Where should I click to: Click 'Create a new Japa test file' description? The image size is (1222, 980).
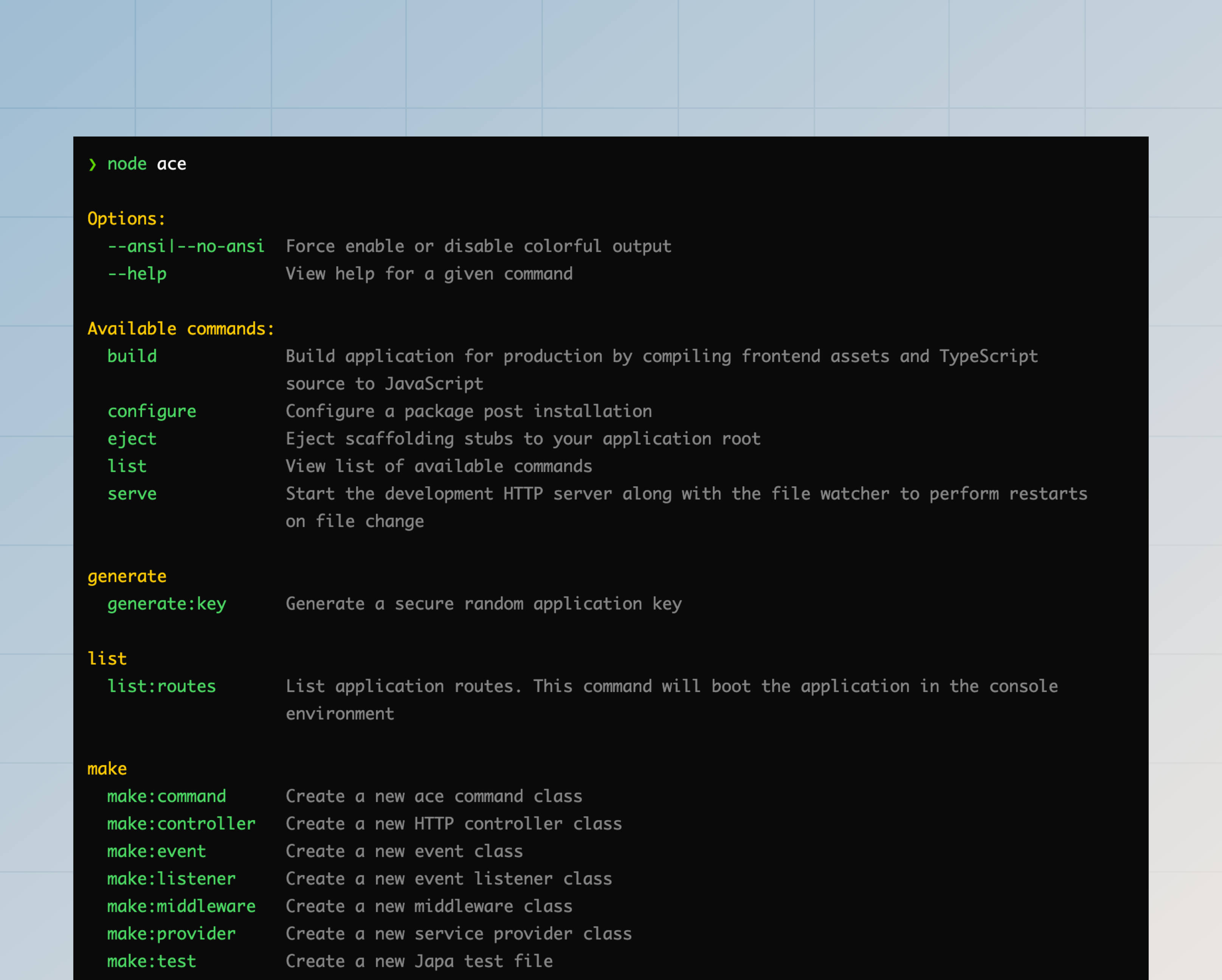click(x=419, y=961)
